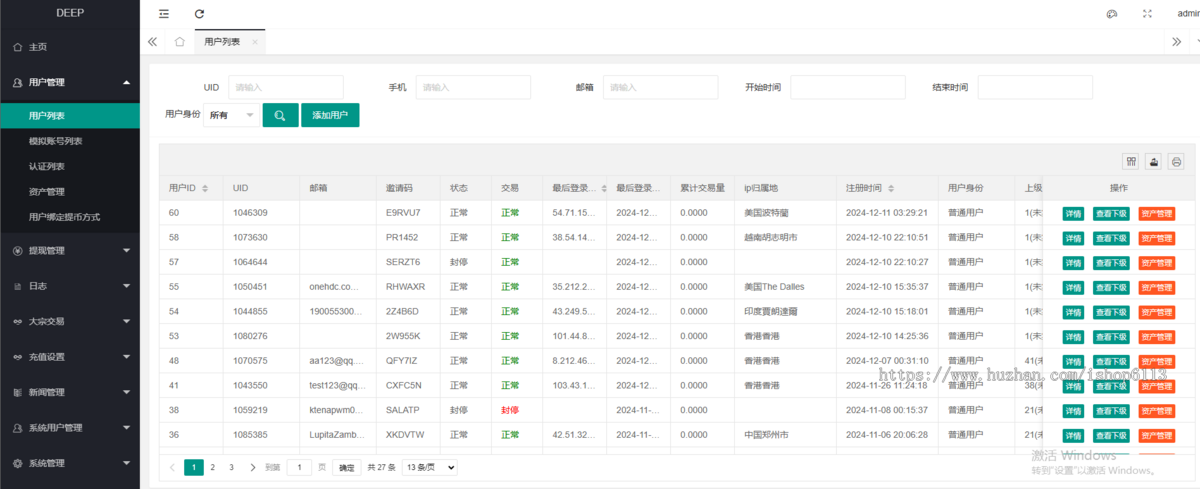The image size is (1200, 489).
Task: Click the 邮箱 input field
Action: pyautogui.click(x=660, y=87)
